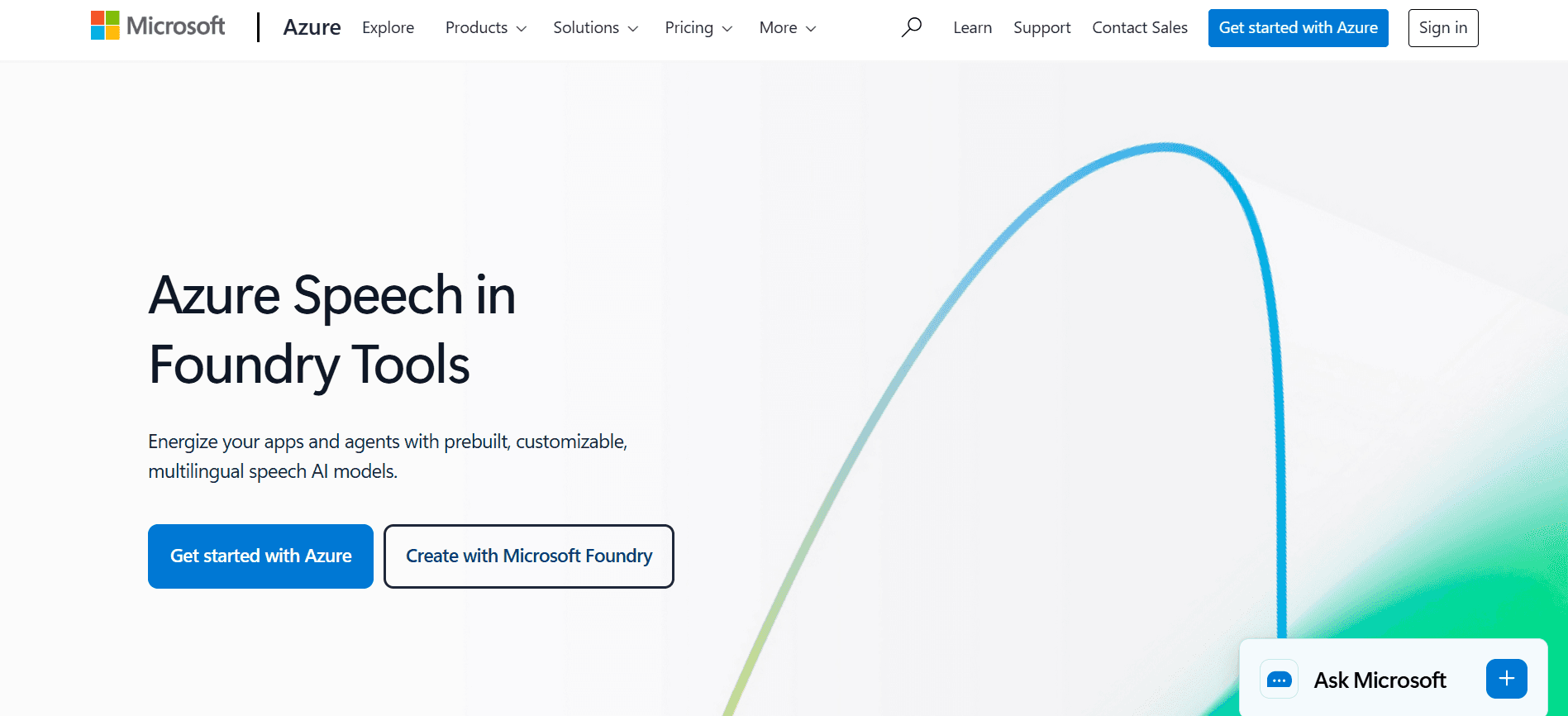1568x716 pixels.
Task: Expand the More dropdown
Action: [x=788, y=27]
